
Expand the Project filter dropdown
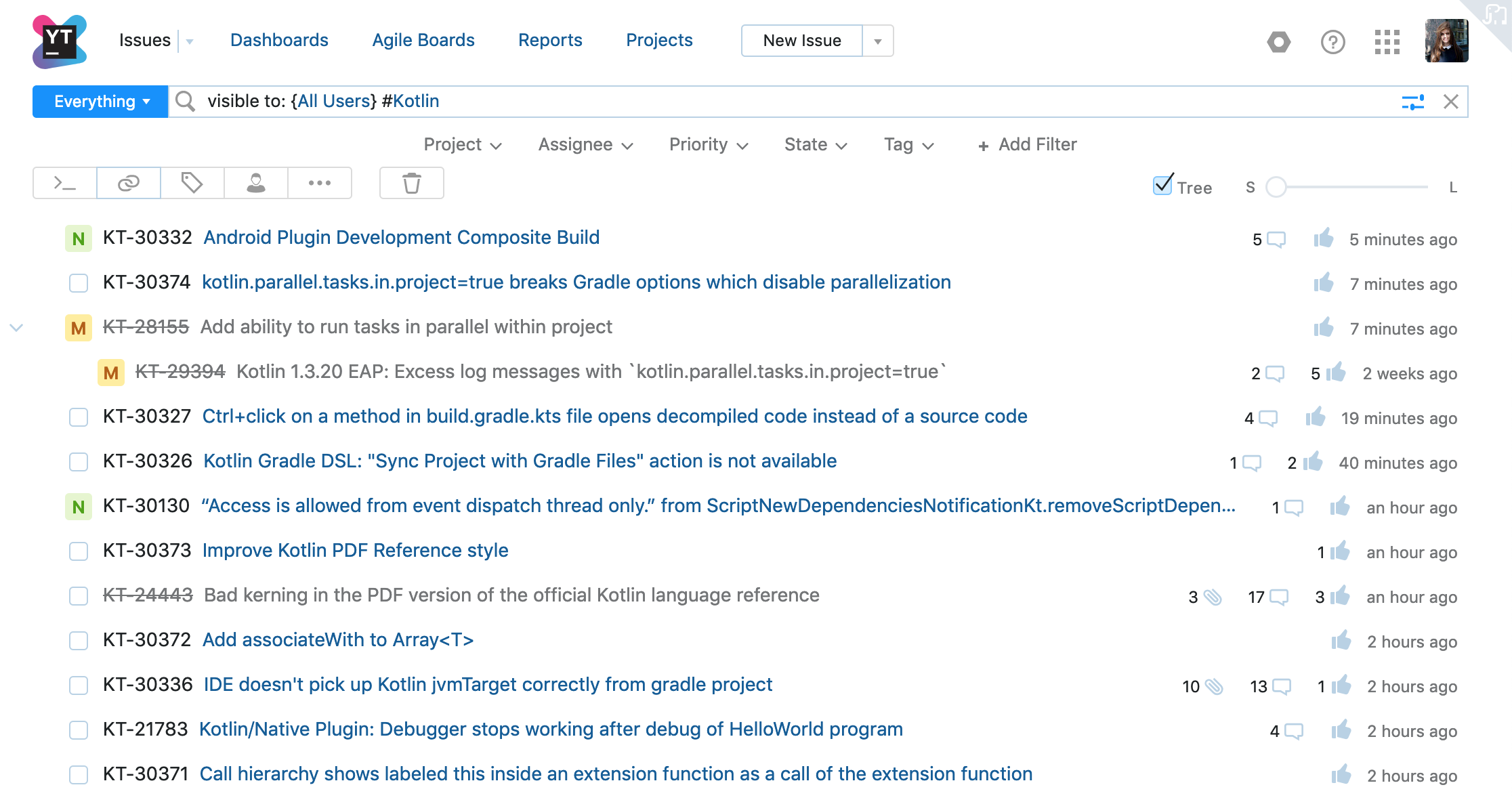[x=461, y=144]
